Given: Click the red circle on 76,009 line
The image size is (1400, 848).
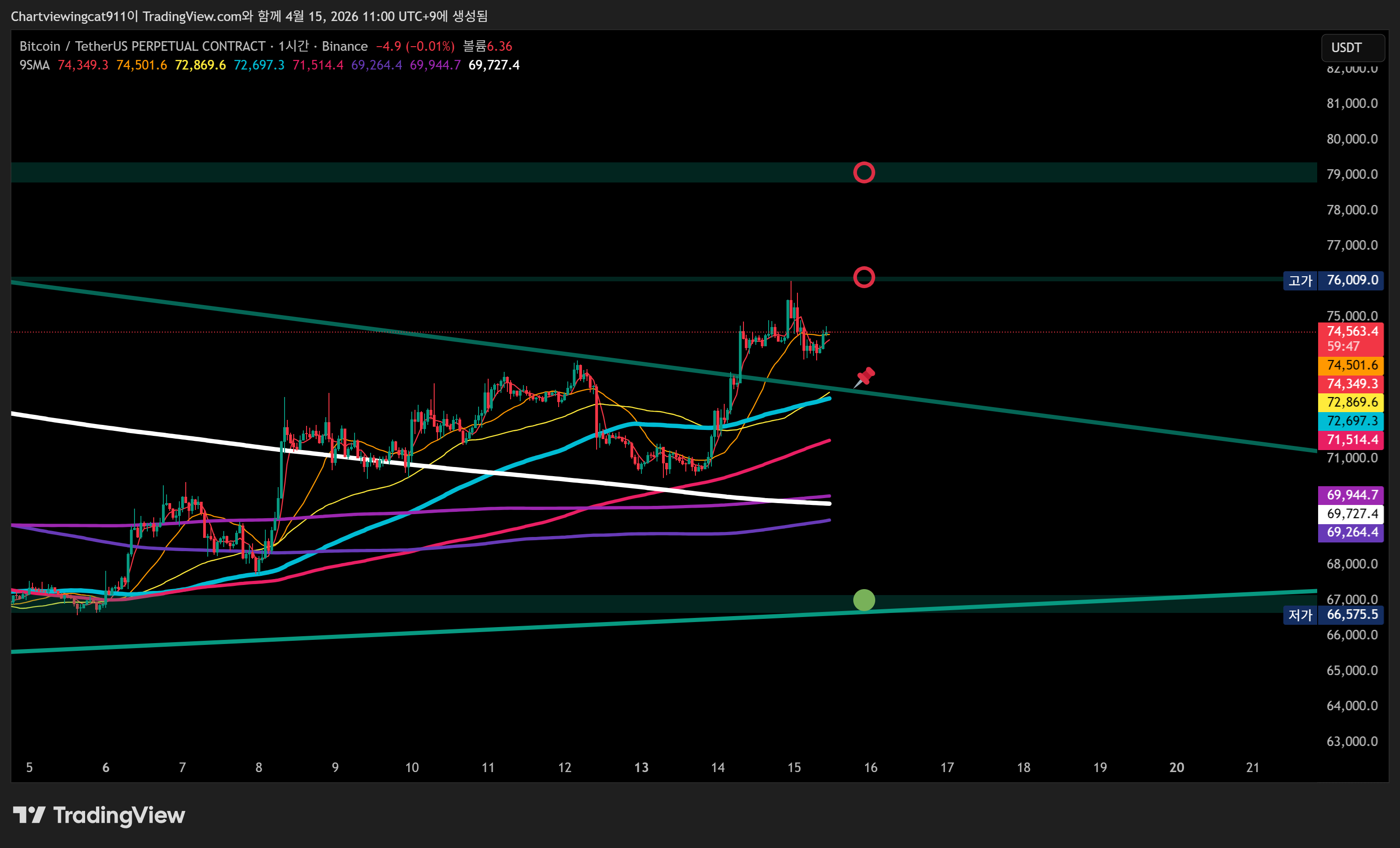Looking at the screenshot, I should pyautogui.click(x=864, y=277).
